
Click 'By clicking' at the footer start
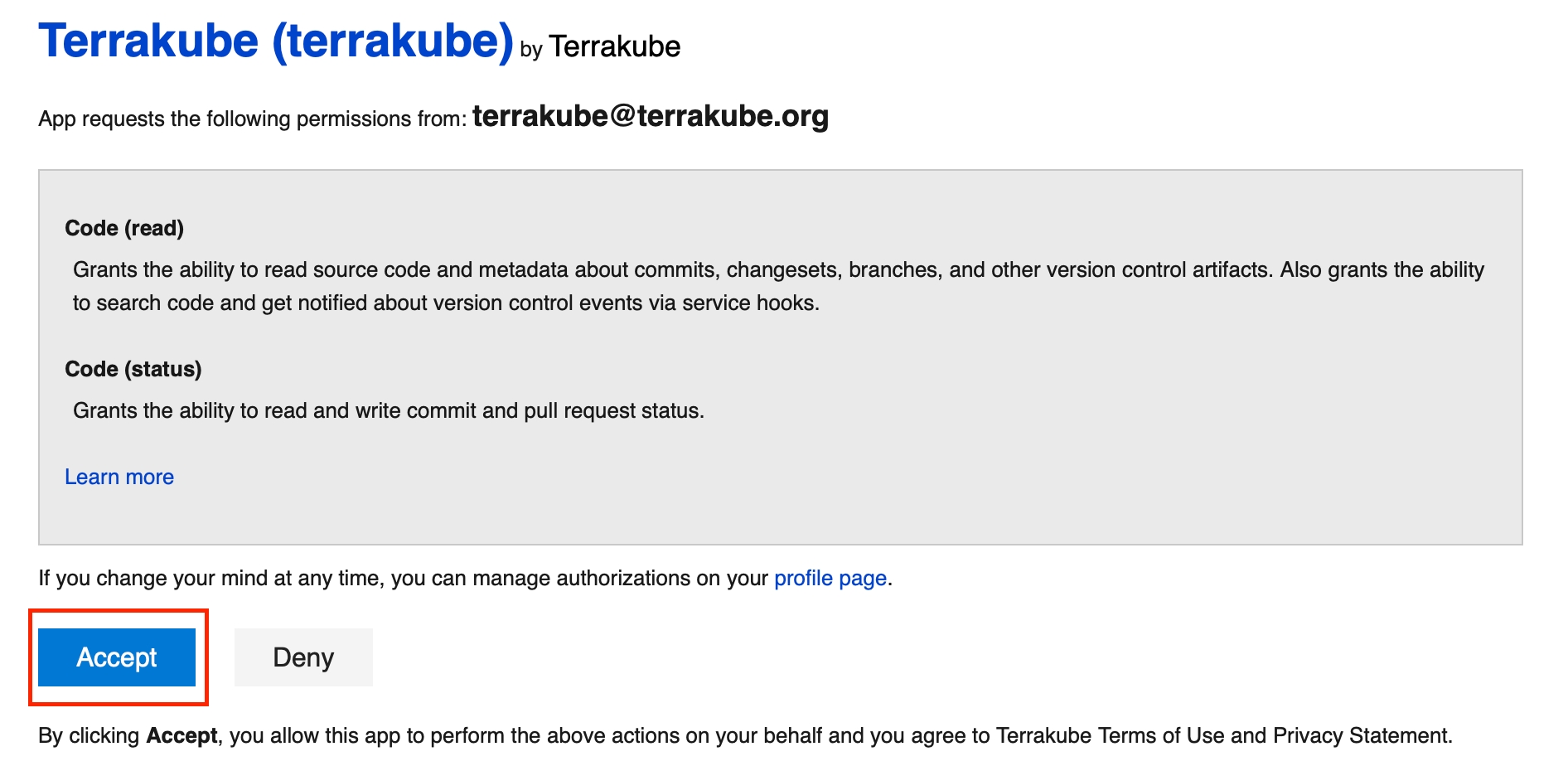pyautogui.click(x=89, y=735)
